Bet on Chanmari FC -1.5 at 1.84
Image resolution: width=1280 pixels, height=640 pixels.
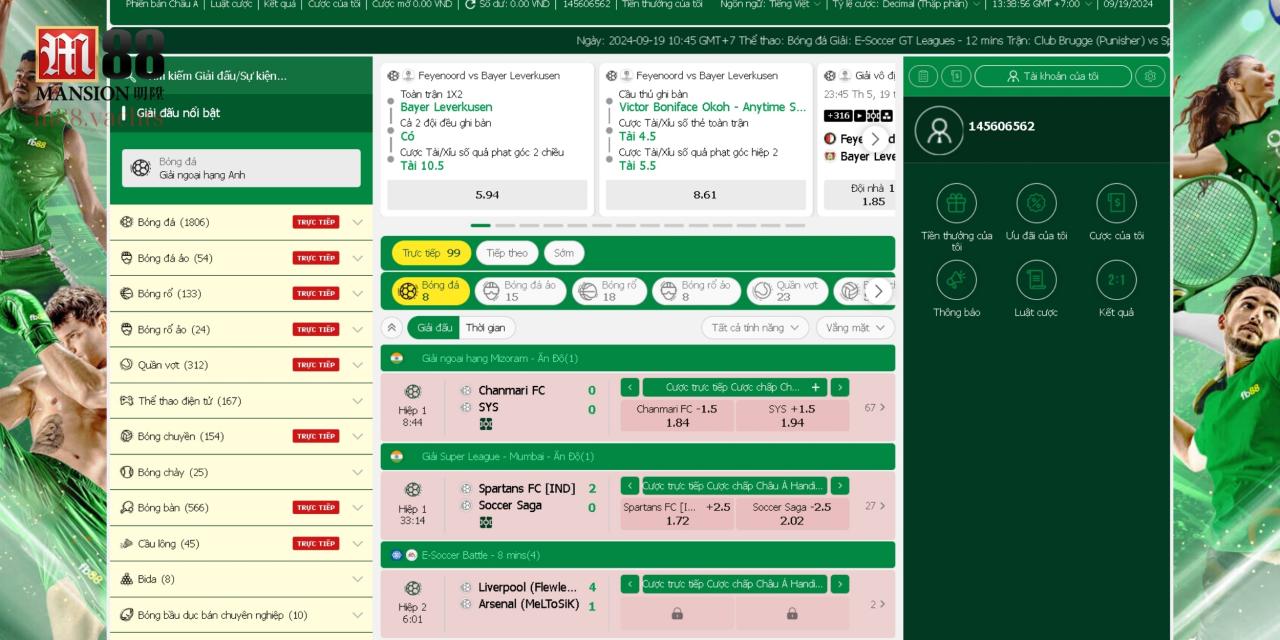[677, 416]
